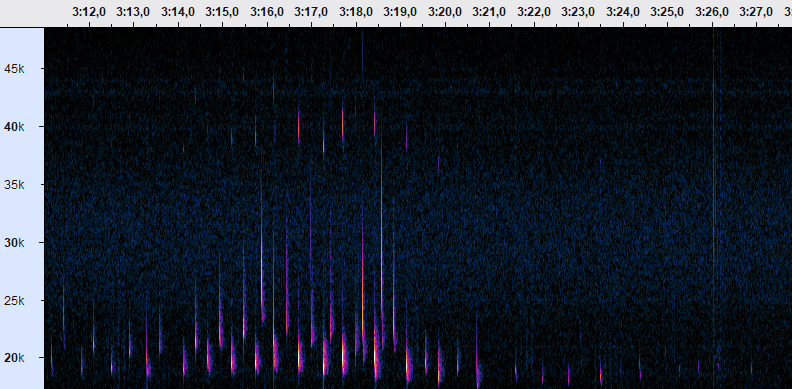The height and width of the screenshot is (389, 792).
Task: Click the 20k frequency scale label
Action: 14,358
